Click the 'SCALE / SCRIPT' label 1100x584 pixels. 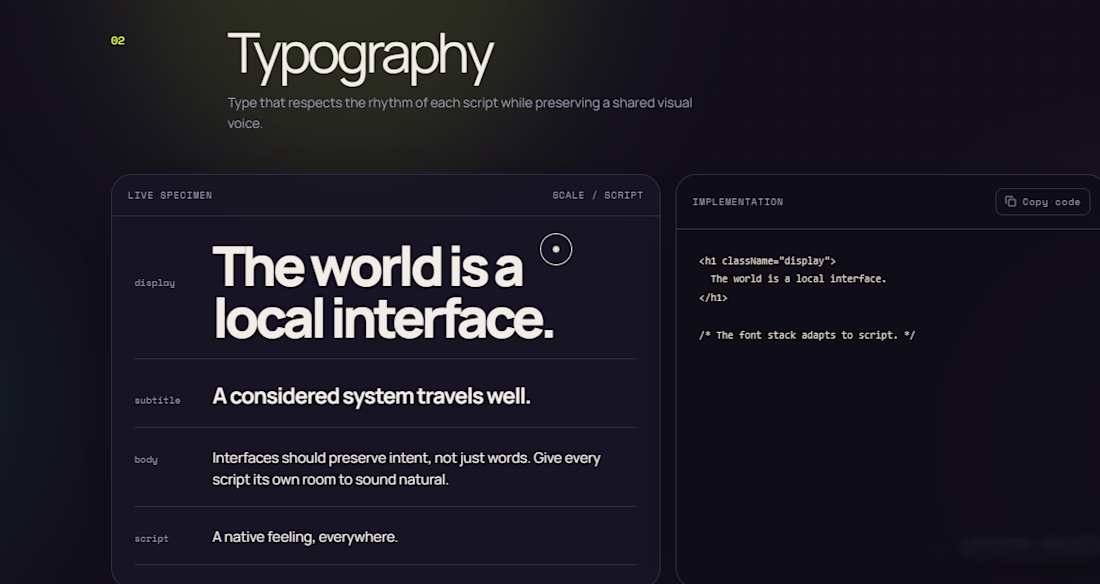click(x=598, y=195)
